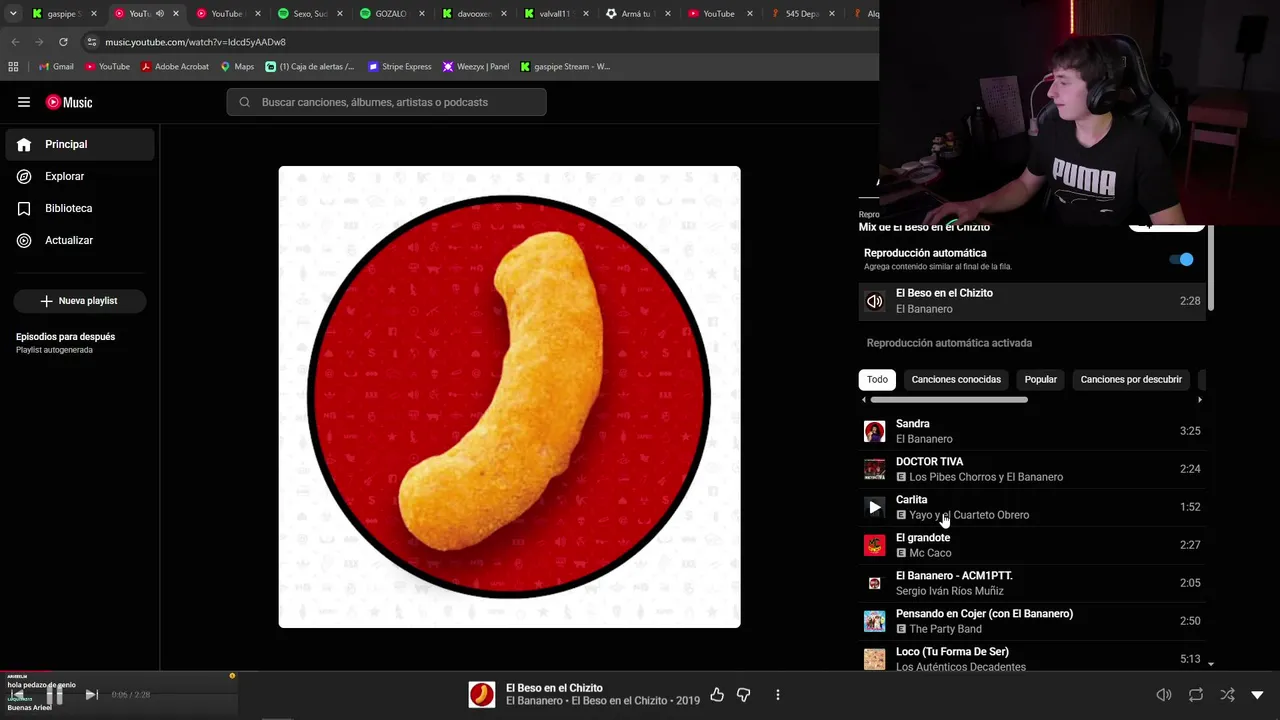Click the horizontal chips scrollbar
The image size is (1280, 720).
(x=949, y=400)
